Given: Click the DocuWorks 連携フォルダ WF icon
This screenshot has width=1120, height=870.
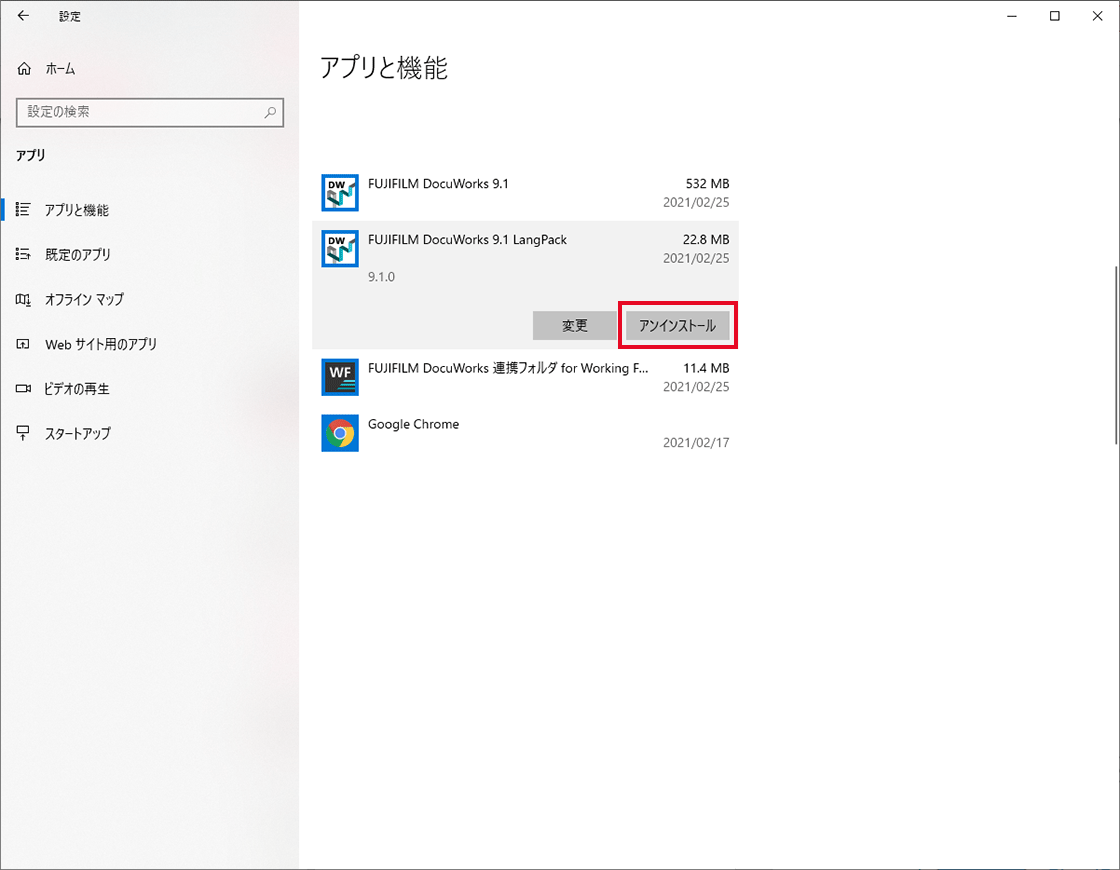Looking at the screenshot, I should click(x=340, y=377).
